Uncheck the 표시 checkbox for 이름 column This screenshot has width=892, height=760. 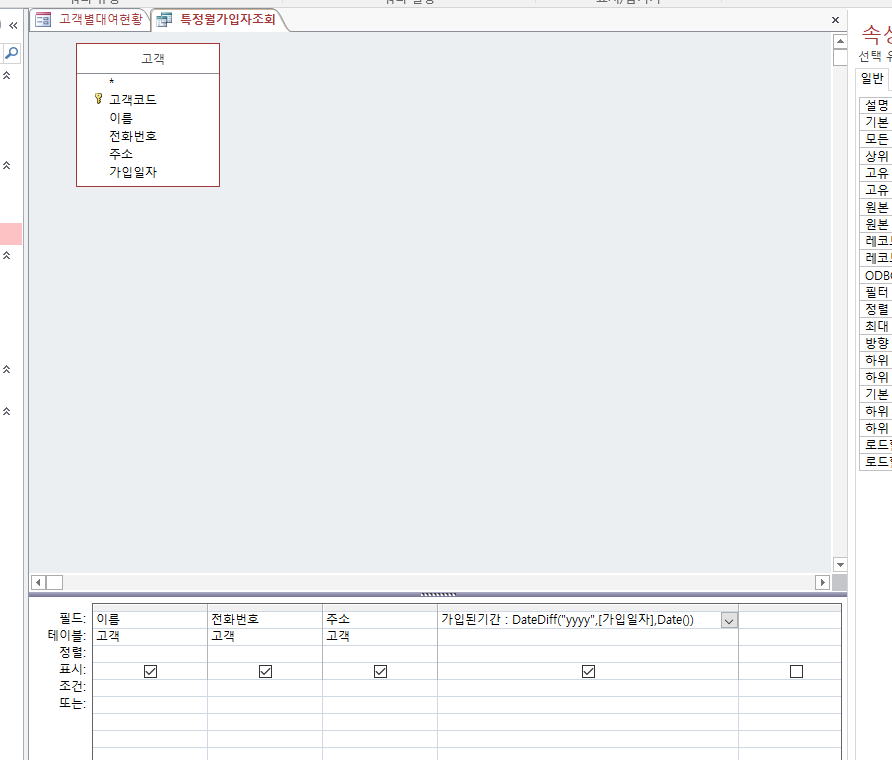(150, 672)
